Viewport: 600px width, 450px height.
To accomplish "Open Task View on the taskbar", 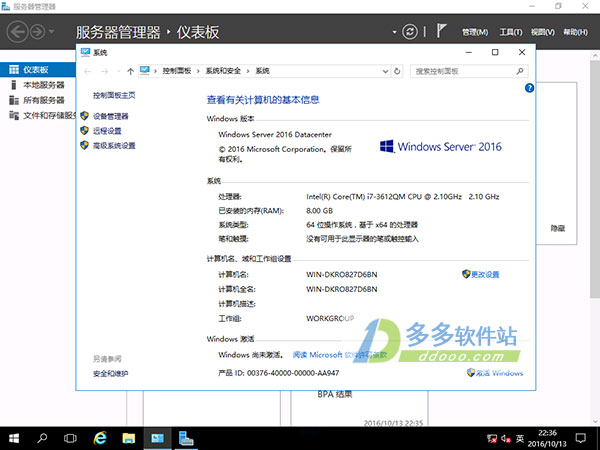I will pos(70,438).
